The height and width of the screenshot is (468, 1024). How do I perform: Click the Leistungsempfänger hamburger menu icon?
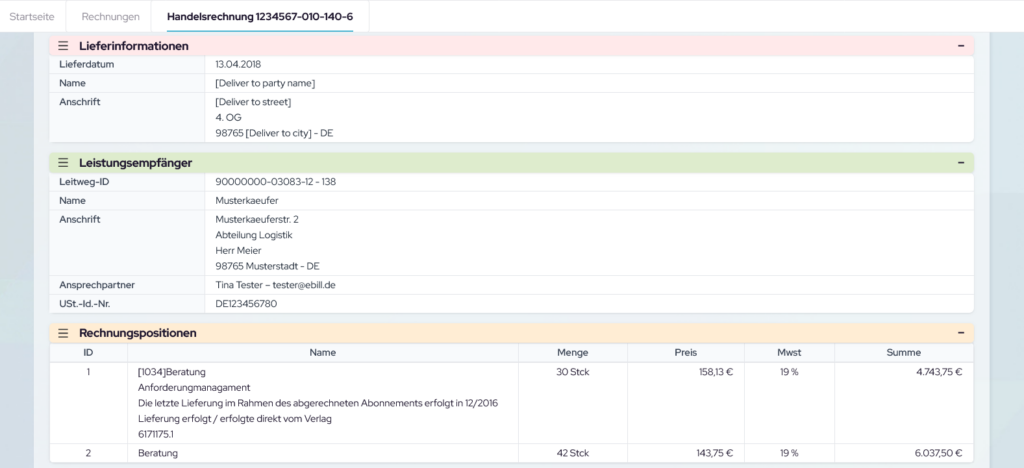tap(63, 162)
